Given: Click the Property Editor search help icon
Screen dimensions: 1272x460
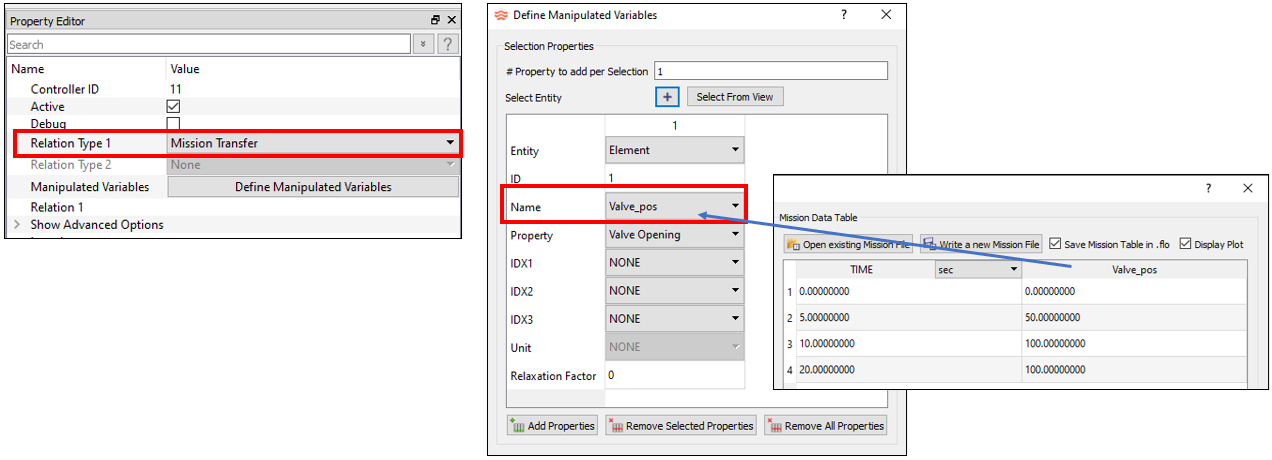Looking at the screenshot, I should (448, 44).
